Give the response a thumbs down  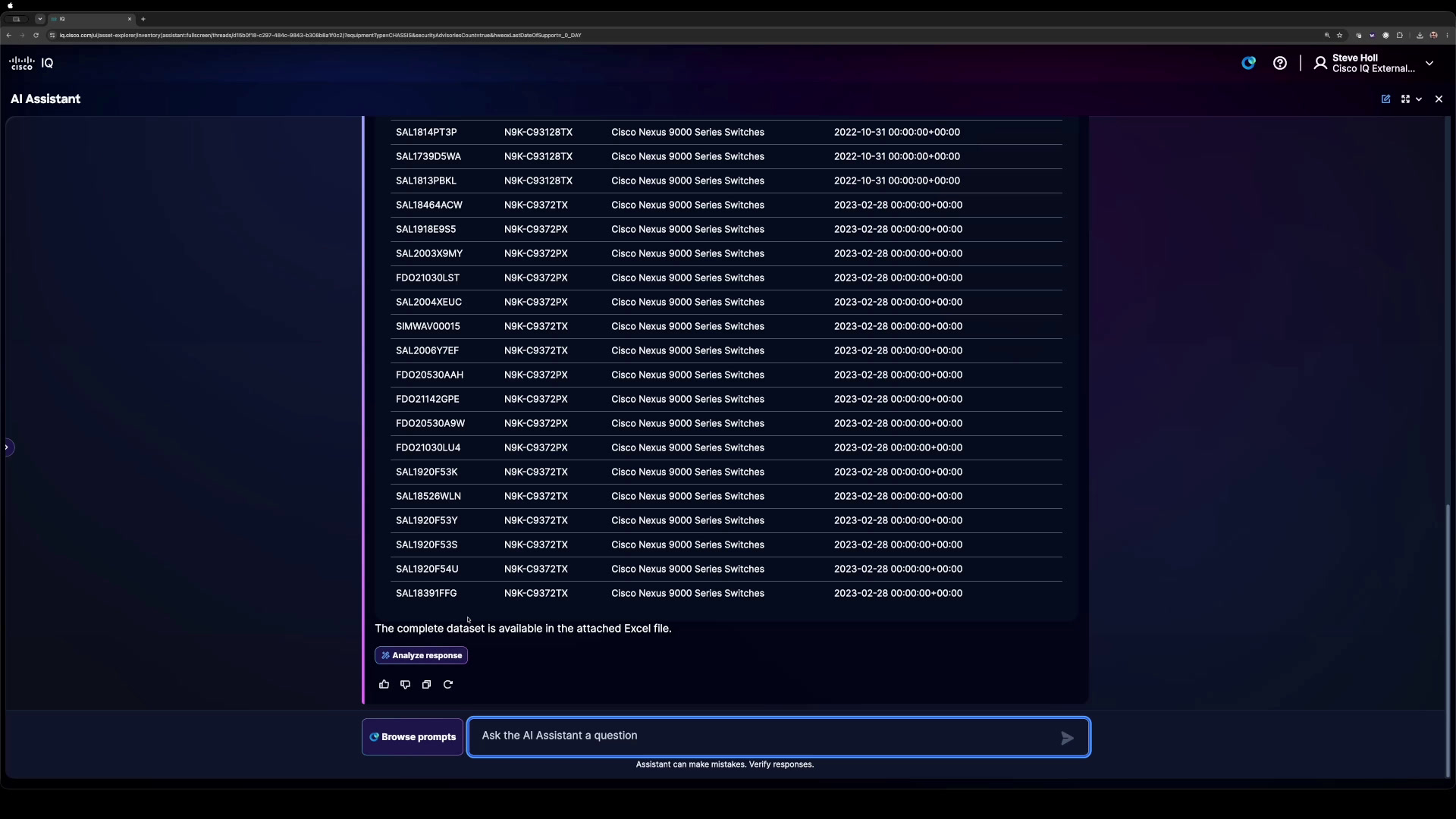point(405,684)
